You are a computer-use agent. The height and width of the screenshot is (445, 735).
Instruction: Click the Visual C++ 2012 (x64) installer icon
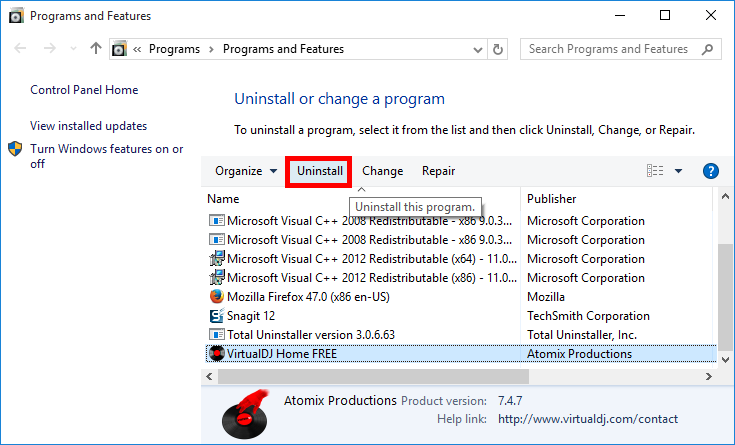216,259
